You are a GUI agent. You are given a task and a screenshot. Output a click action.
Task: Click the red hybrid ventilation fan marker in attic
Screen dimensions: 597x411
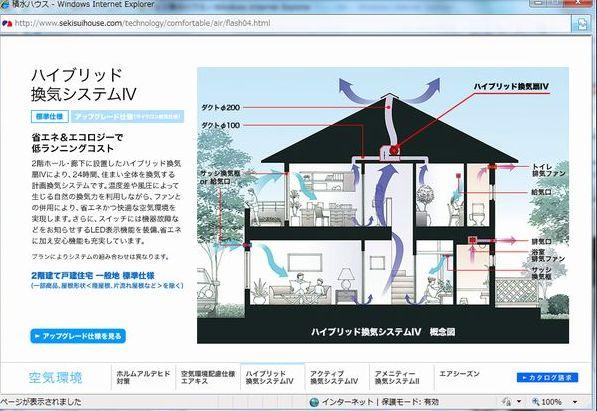[394, 150]
